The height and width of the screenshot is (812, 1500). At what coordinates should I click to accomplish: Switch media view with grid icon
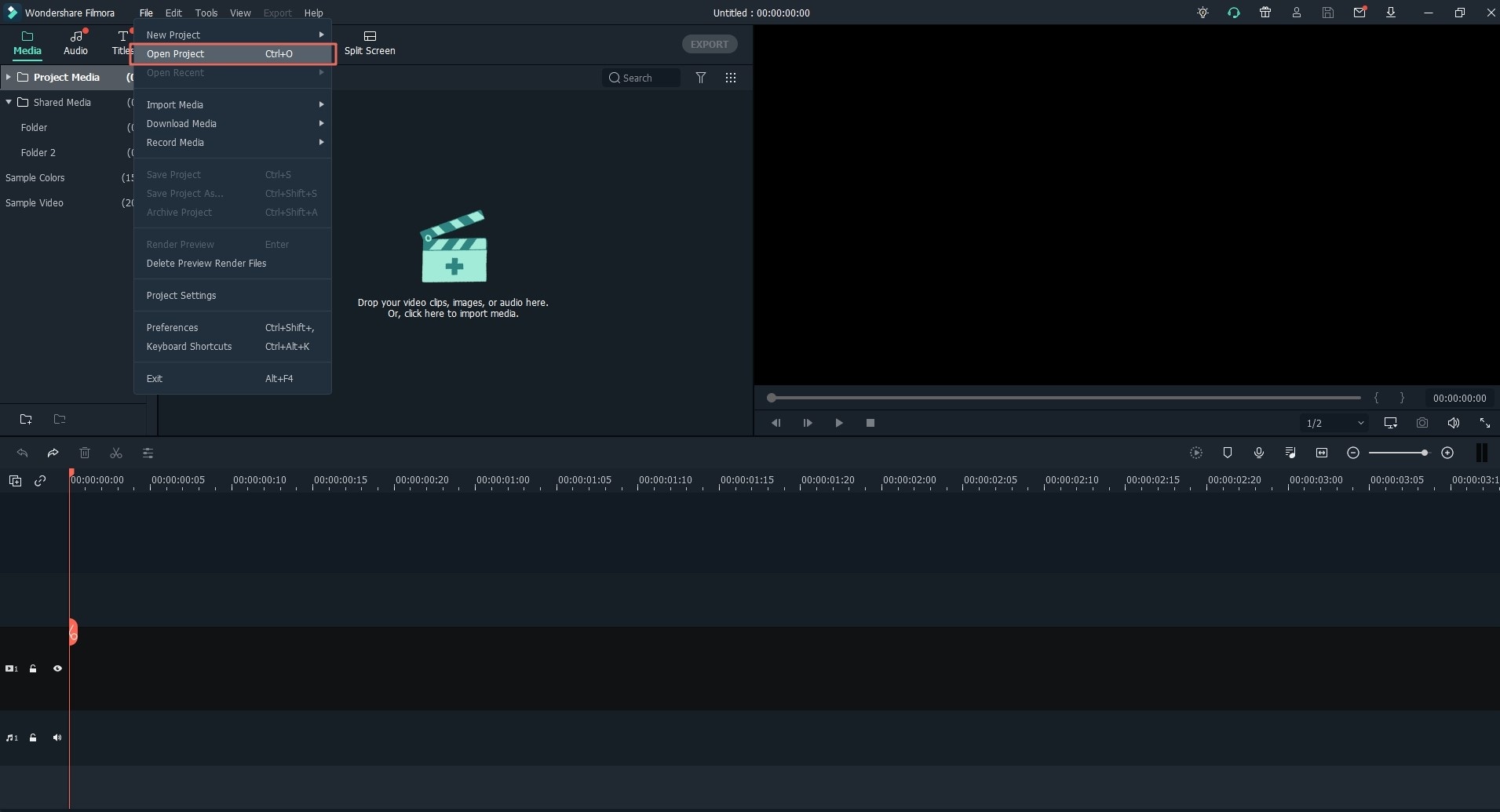coord(731,78)
